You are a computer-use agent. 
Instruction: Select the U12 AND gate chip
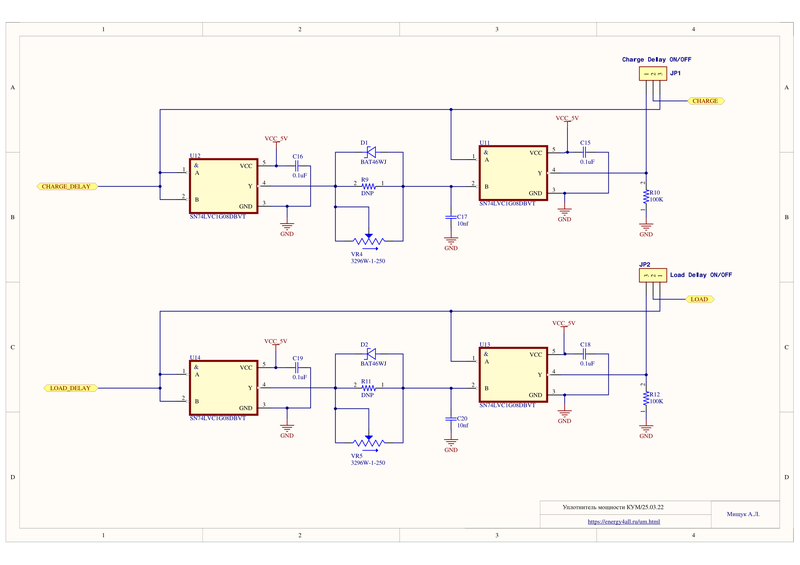pyautogui.click(x=224, y=186)
